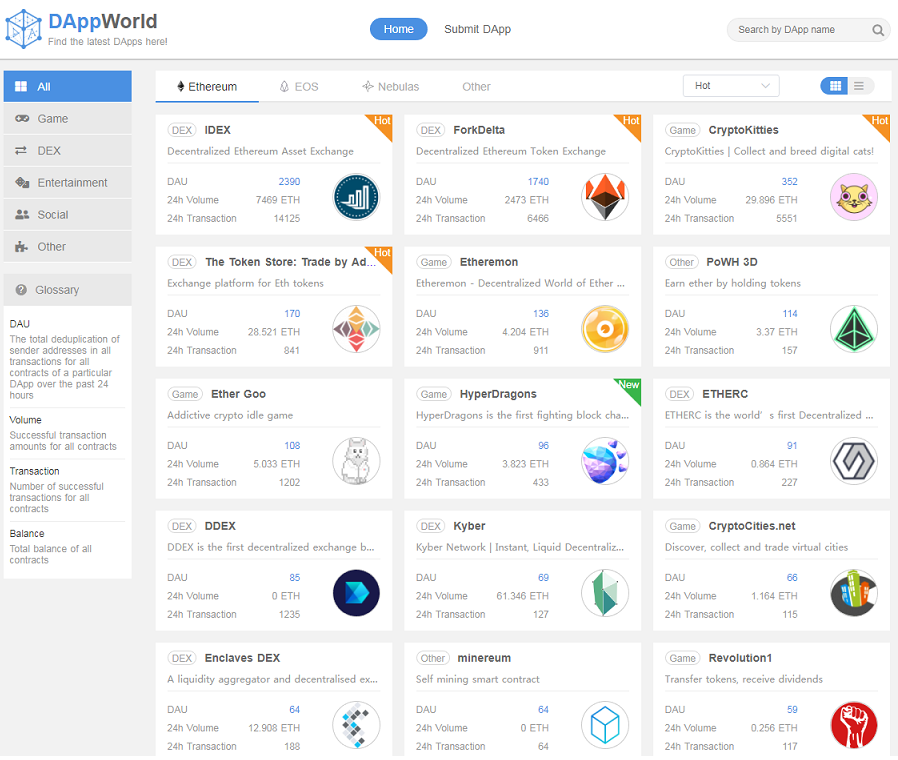The width and height of the screenshot is (898, 760).
Task: Open the CryptoCities.net title link
Action: [751, 526]
